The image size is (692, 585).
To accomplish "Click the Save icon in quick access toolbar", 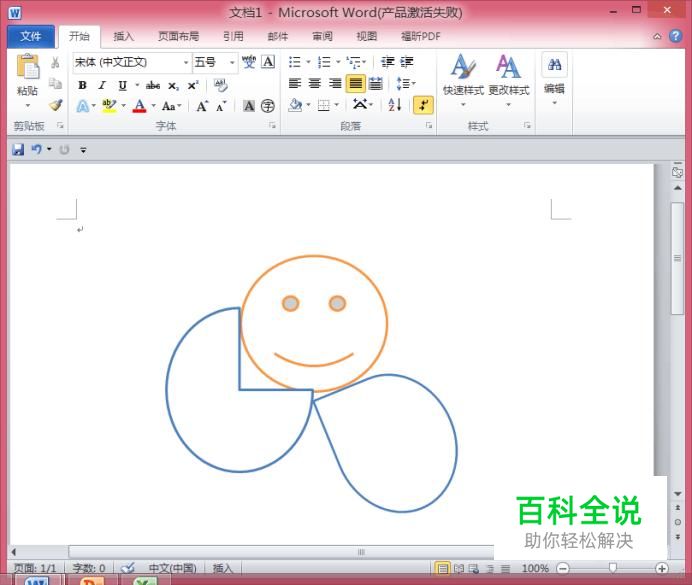I will 18,150.
